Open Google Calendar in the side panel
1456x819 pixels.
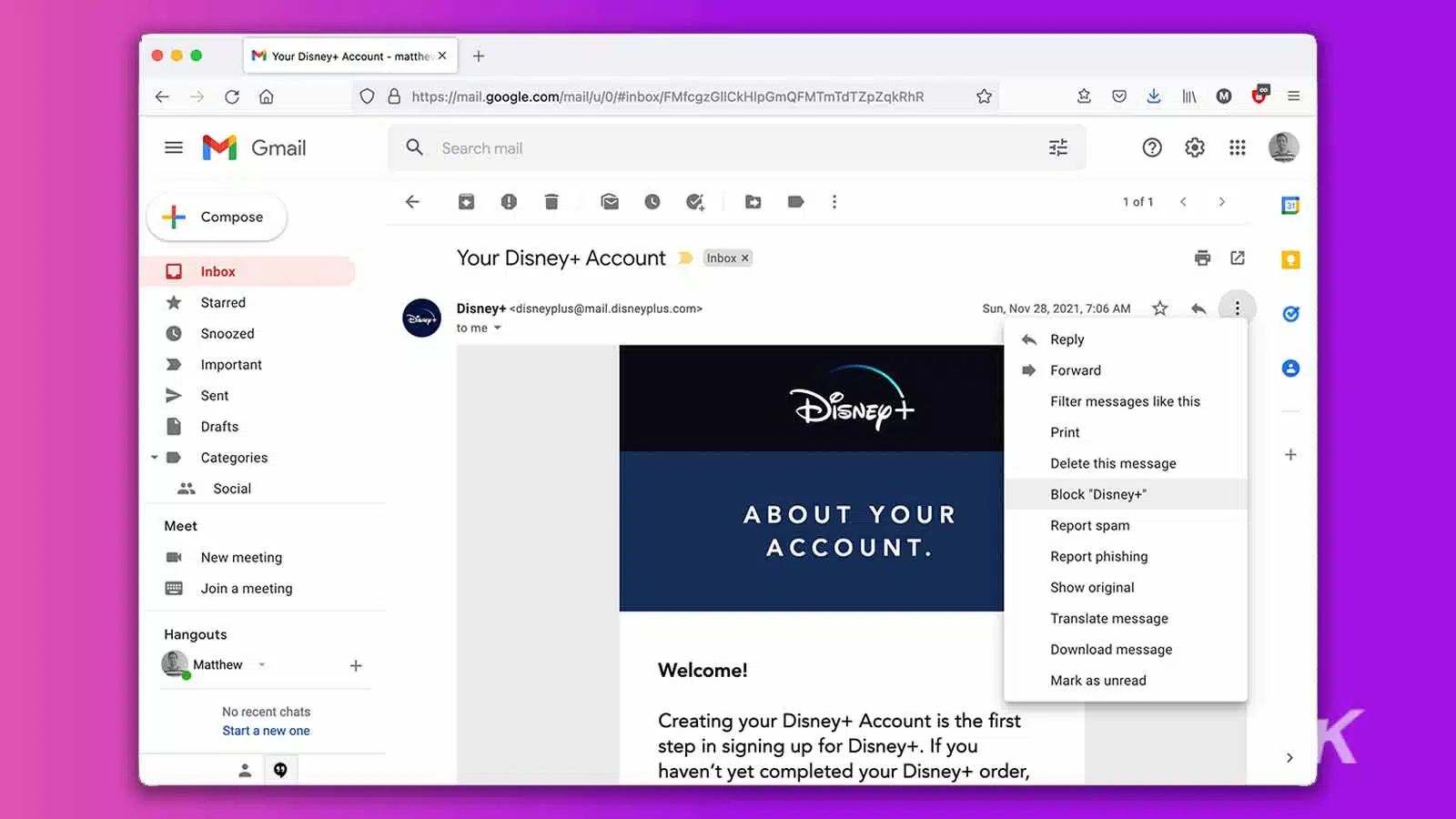coord(1290,205)
